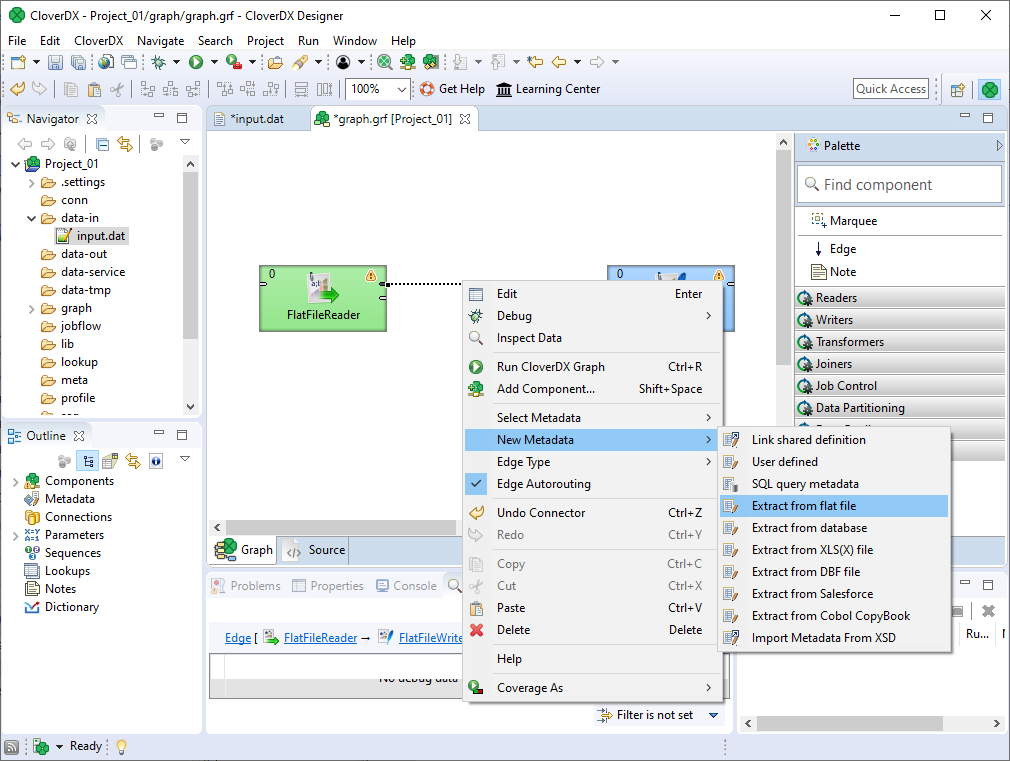Toggle Edge Autorouting checkmark option
Image resolution: width=1010 pixels, height=761 pixels.
tap(543, 484)
